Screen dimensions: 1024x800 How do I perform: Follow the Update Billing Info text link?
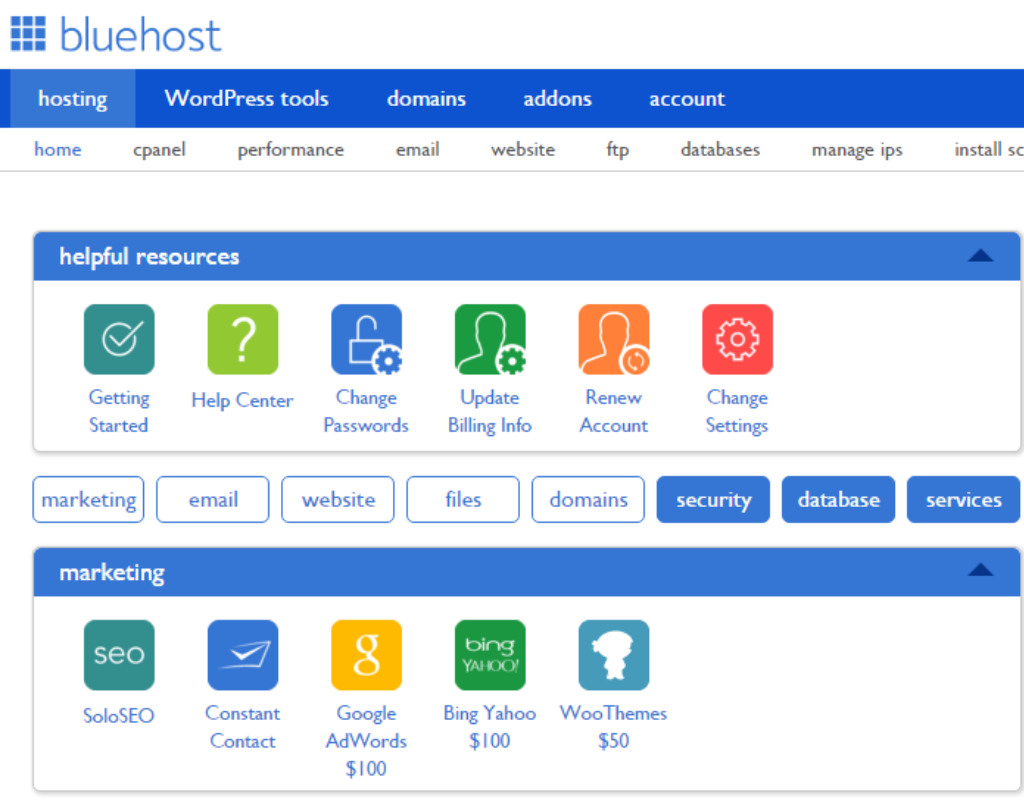tap(490, 411)
